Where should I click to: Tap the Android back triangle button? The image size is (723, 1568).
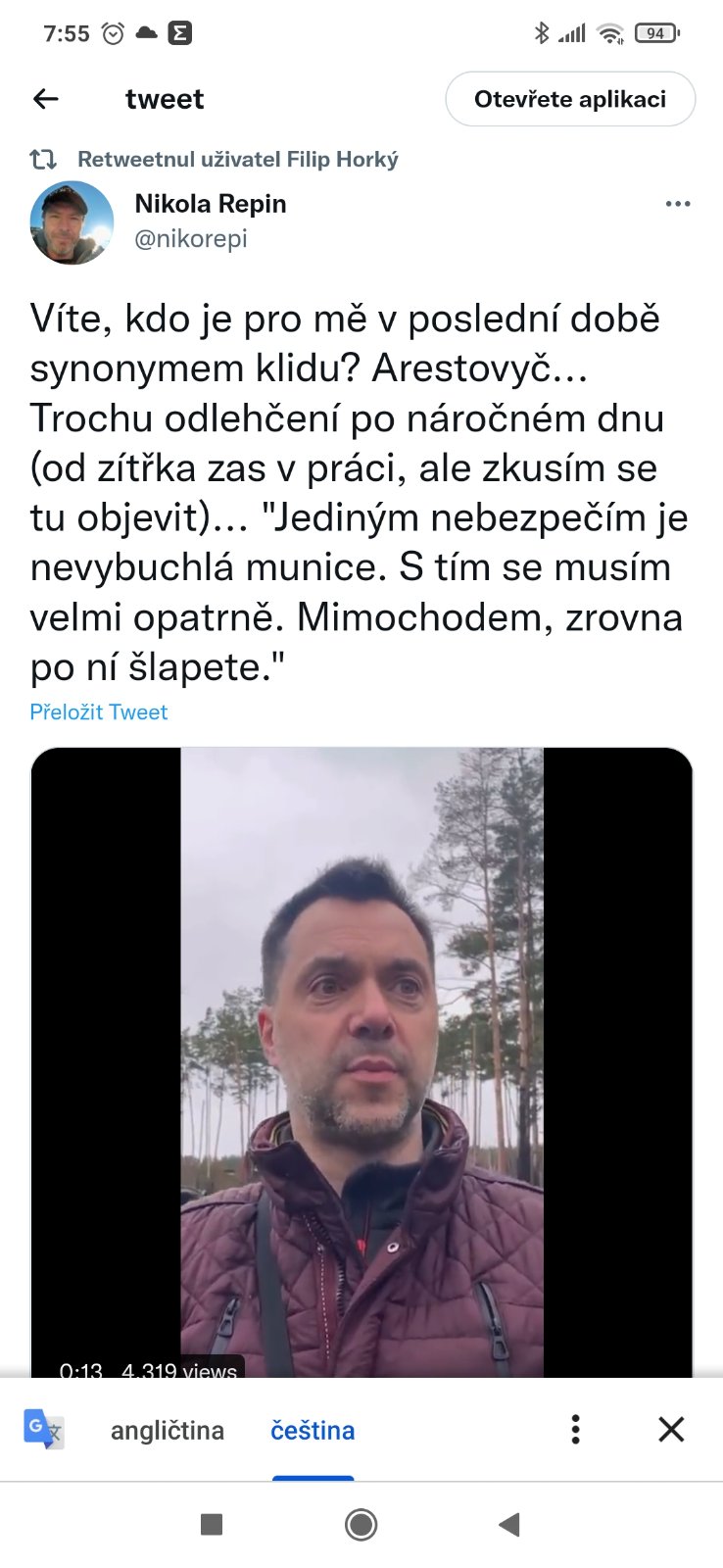coord(508,1524)
